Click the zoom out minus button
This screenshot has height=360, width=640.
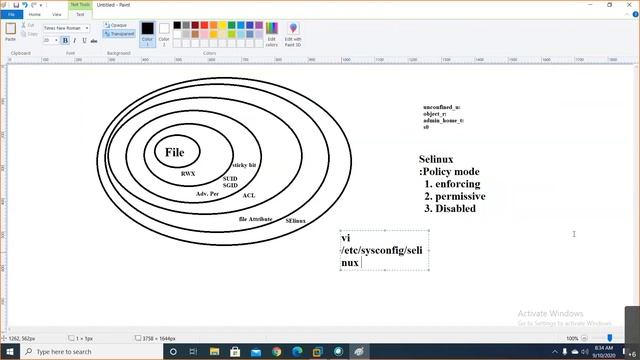[x=584, y=338]
